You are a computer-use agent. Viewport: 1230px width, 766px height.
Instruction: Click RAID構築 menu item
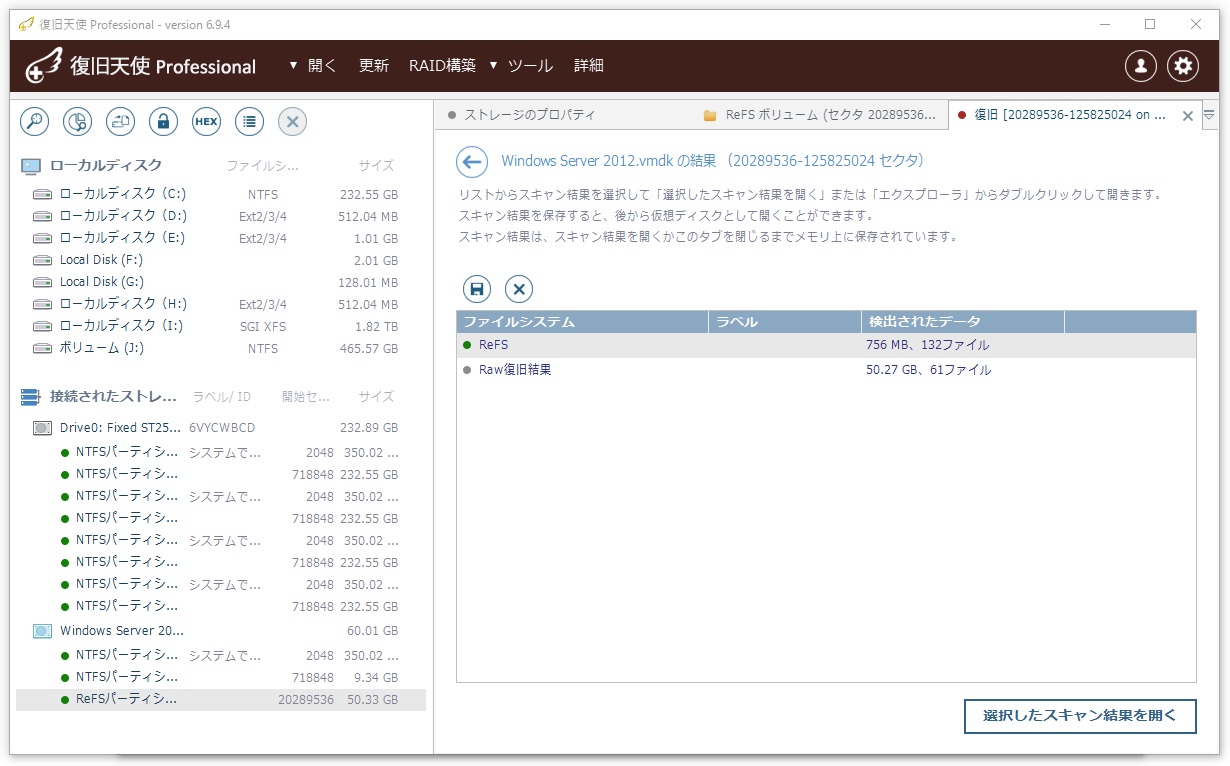442,66
